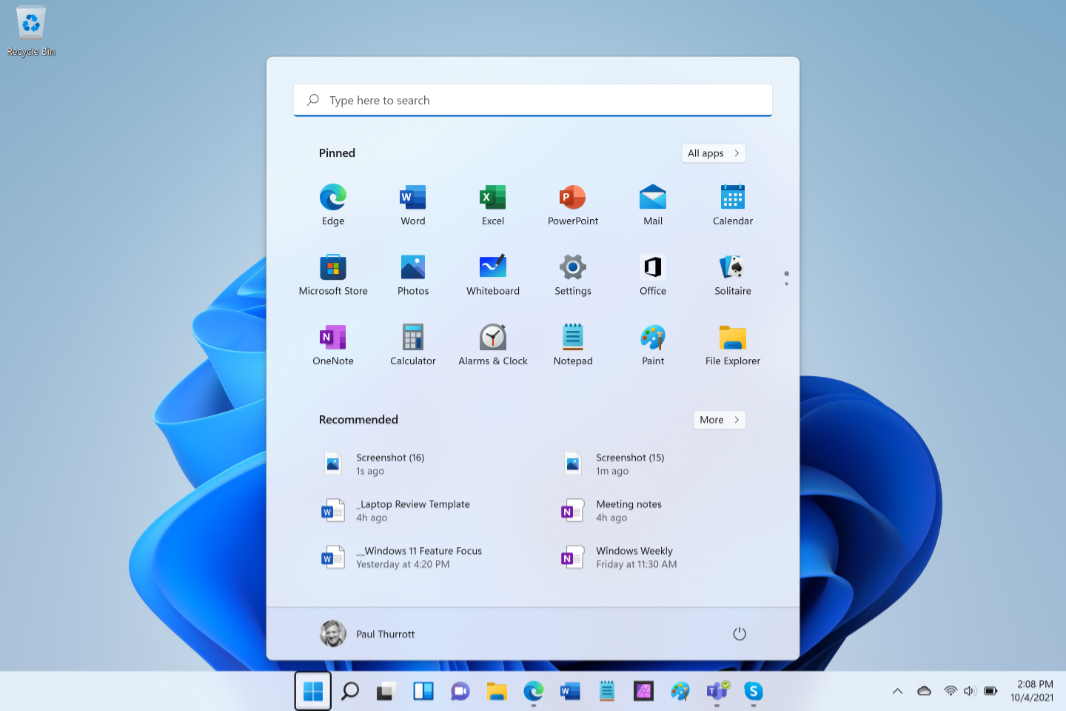Open the Calendar app
Image resolution: width=1066 pixels, height=711 pixels.
732,203
